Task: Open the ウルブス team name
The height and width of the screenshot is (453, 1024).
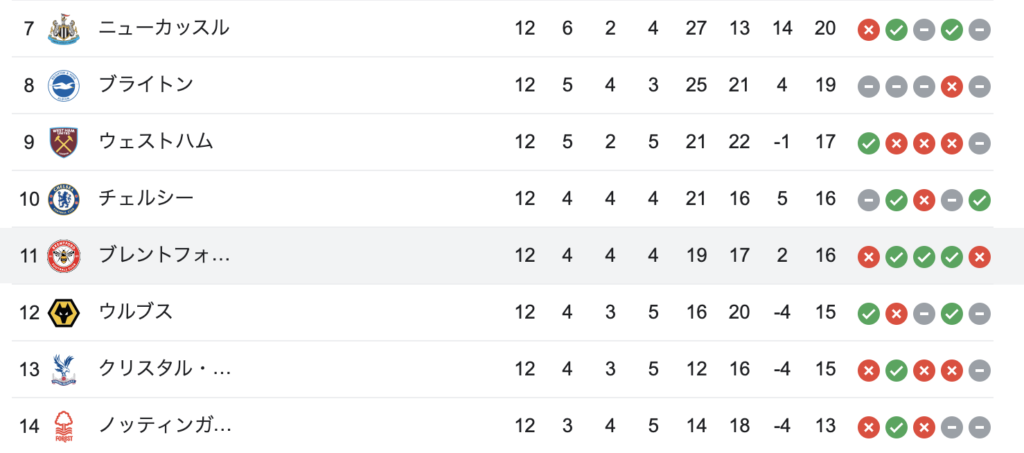Action: pos(136,312)
